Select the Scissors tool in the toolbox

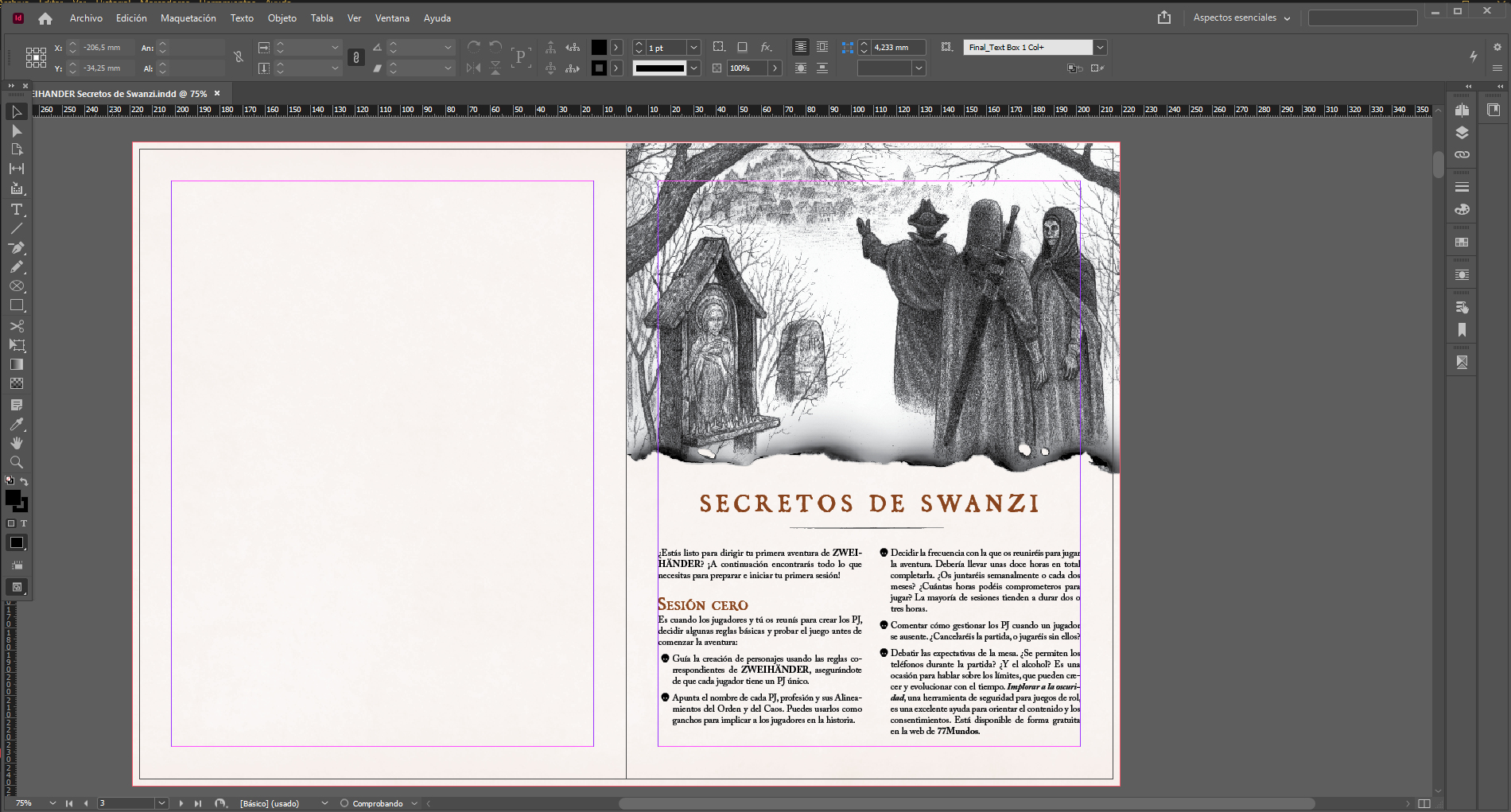[x=16, y=326]
